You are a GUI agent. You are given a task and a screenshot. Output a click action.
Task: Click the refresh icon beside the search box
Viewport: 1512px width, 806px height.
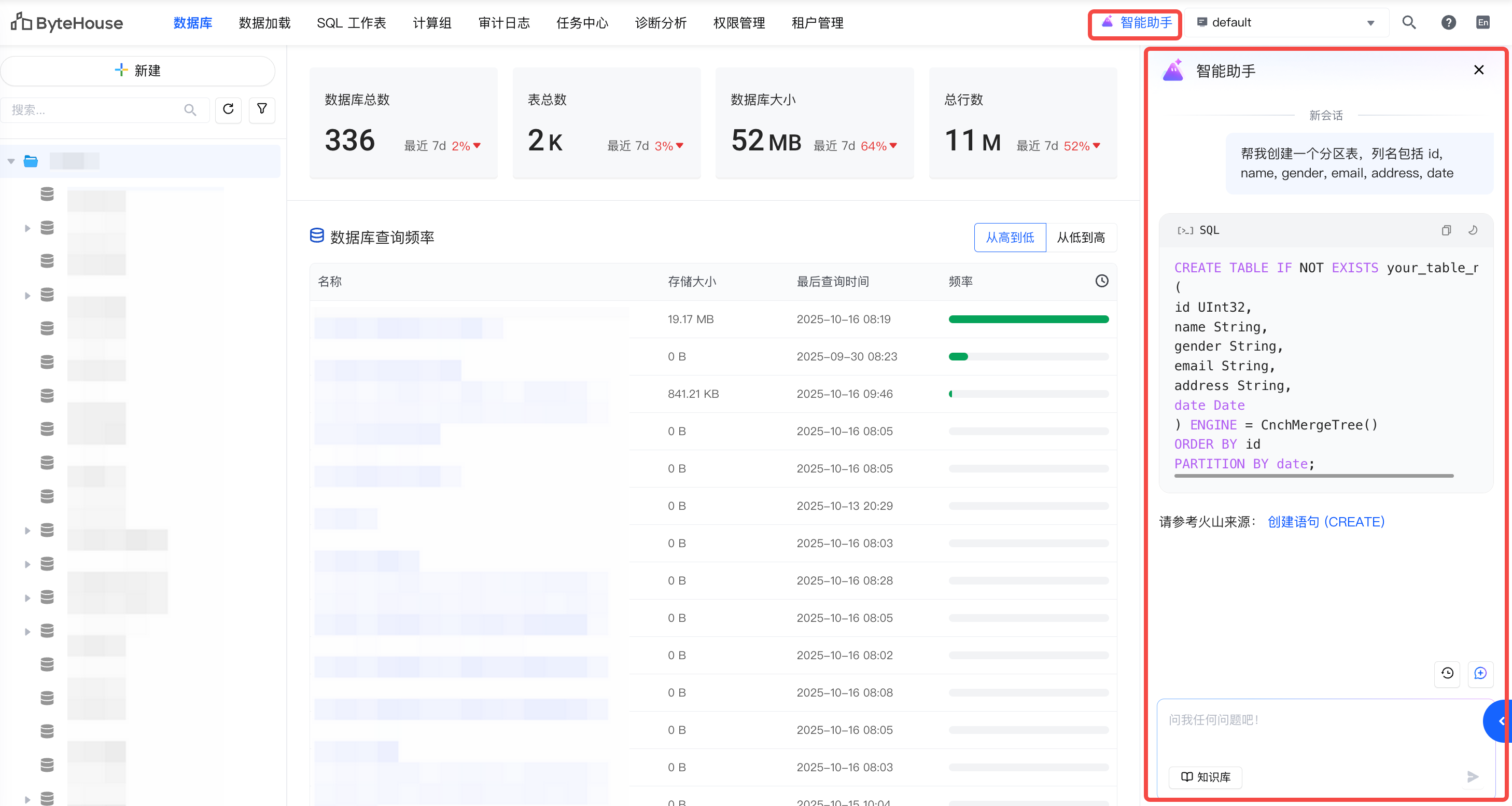point(228,109)
